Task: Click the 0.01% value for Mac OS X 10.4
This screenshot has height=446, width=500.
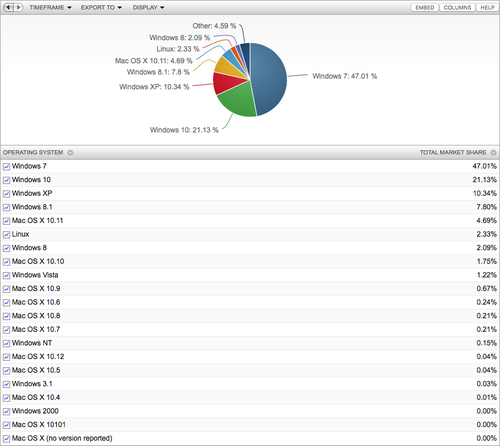Action: pyautogui.click(x=486, y=397)
